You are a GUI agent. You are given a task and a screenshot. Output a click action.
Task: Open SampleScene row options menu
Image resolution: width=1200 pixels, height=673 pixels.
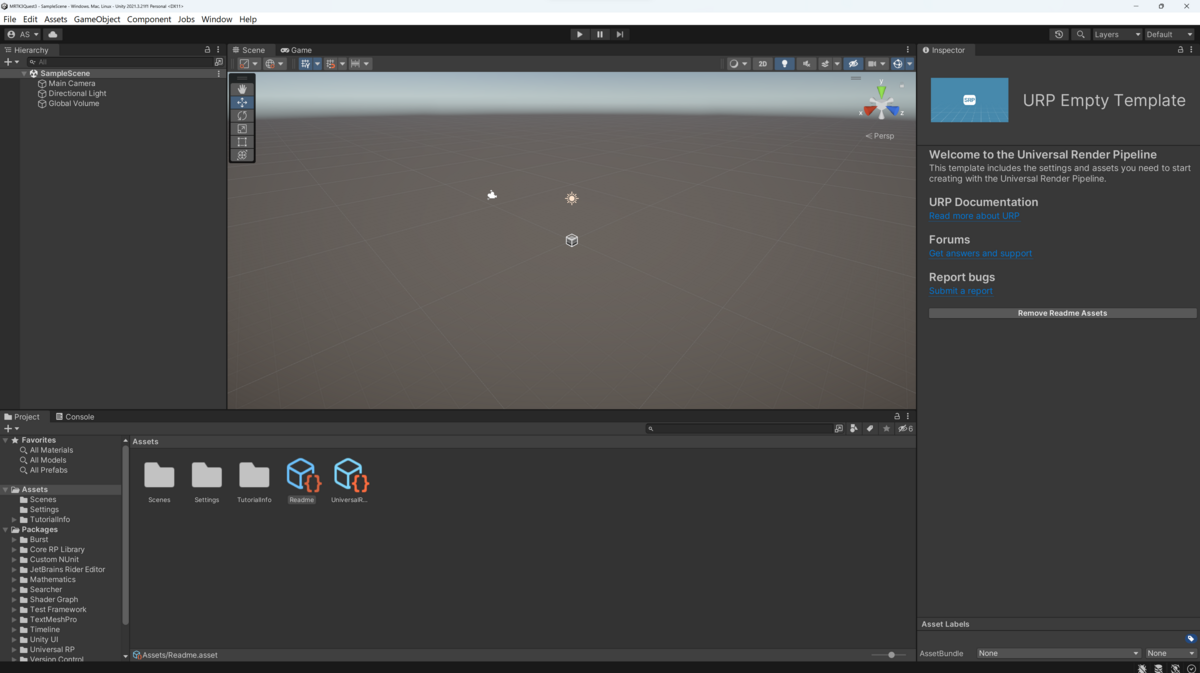coord(219,74)
